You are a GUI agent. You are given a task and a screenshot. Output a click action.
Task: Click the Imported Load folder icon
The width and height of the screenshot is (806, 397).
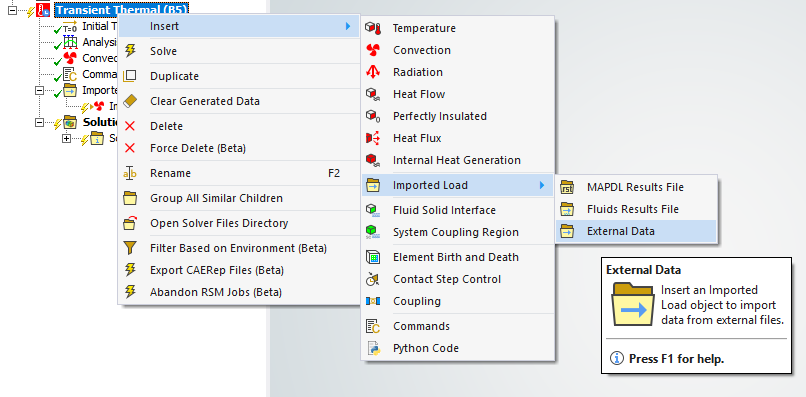[373, 185]
